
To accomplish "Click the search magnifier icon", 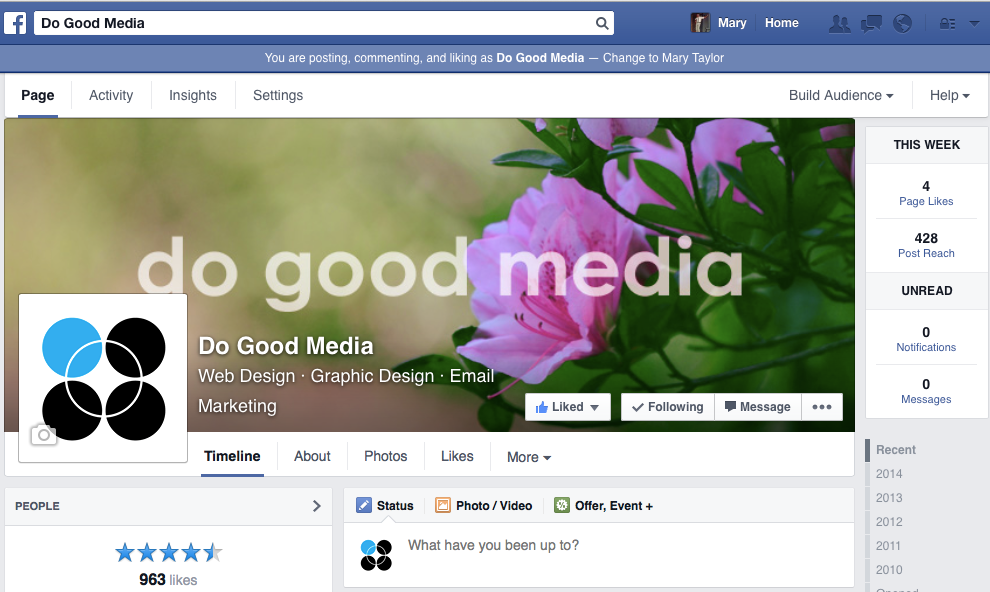I will coord(602,23).
